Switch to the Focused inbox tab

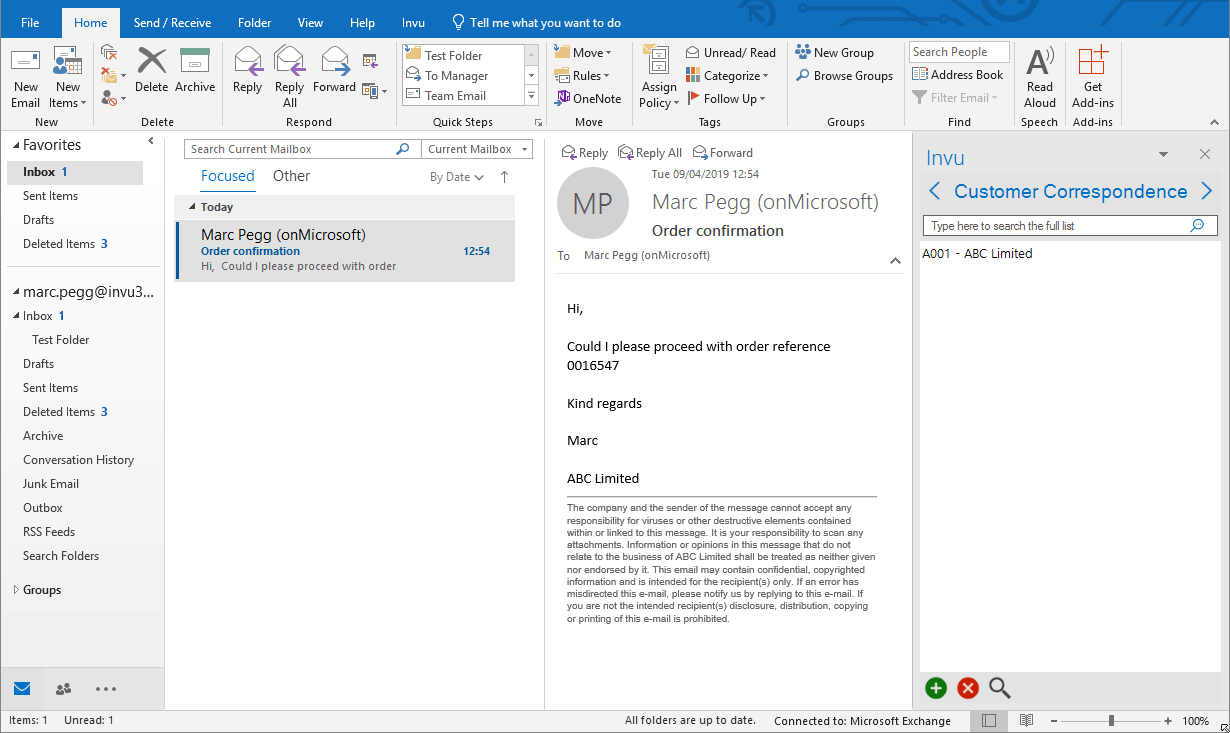click(x=228, y=176)
